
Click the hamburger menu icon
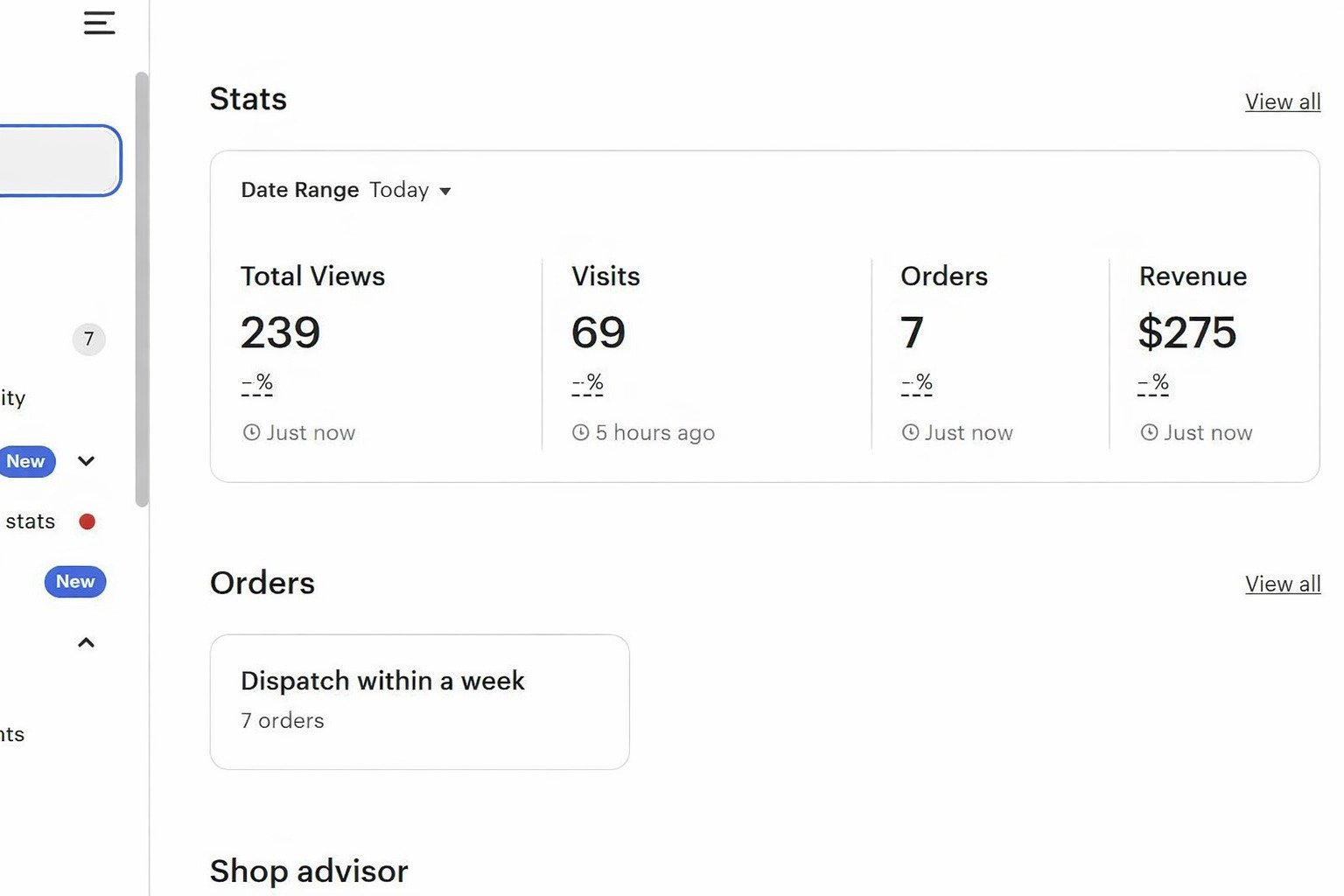coord(99,23)
